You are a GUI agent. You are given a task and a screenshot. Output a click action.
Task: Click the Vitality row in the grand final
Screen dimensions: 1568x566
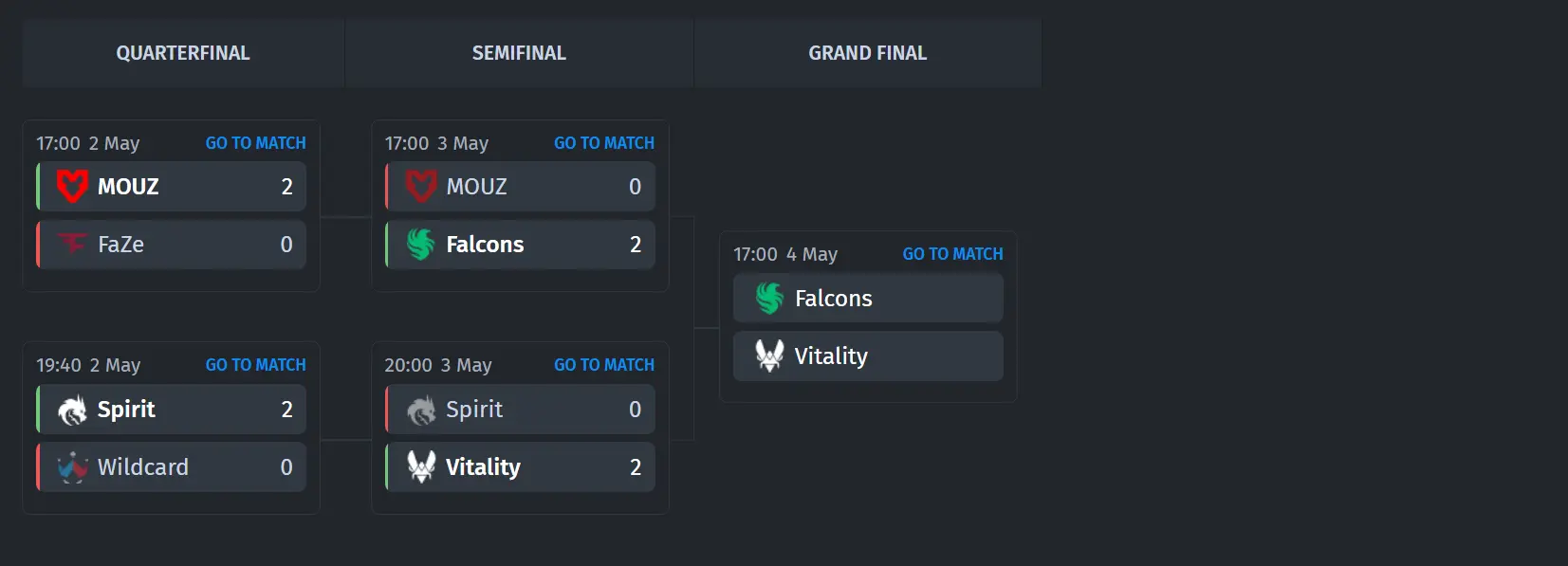[x=868, y=356]
